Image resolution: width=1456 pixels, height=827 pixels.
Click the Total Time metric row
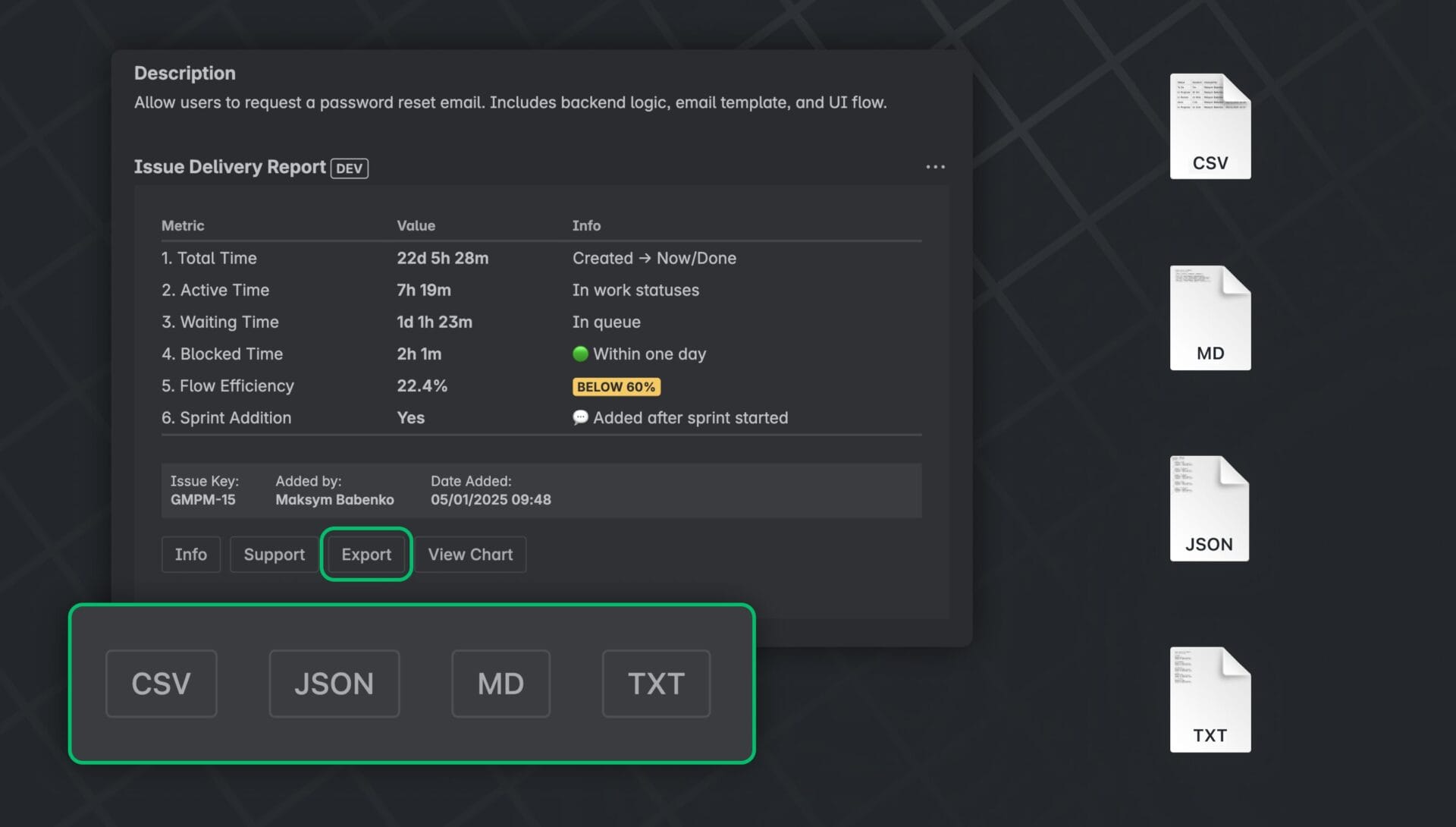coord(209,258)
